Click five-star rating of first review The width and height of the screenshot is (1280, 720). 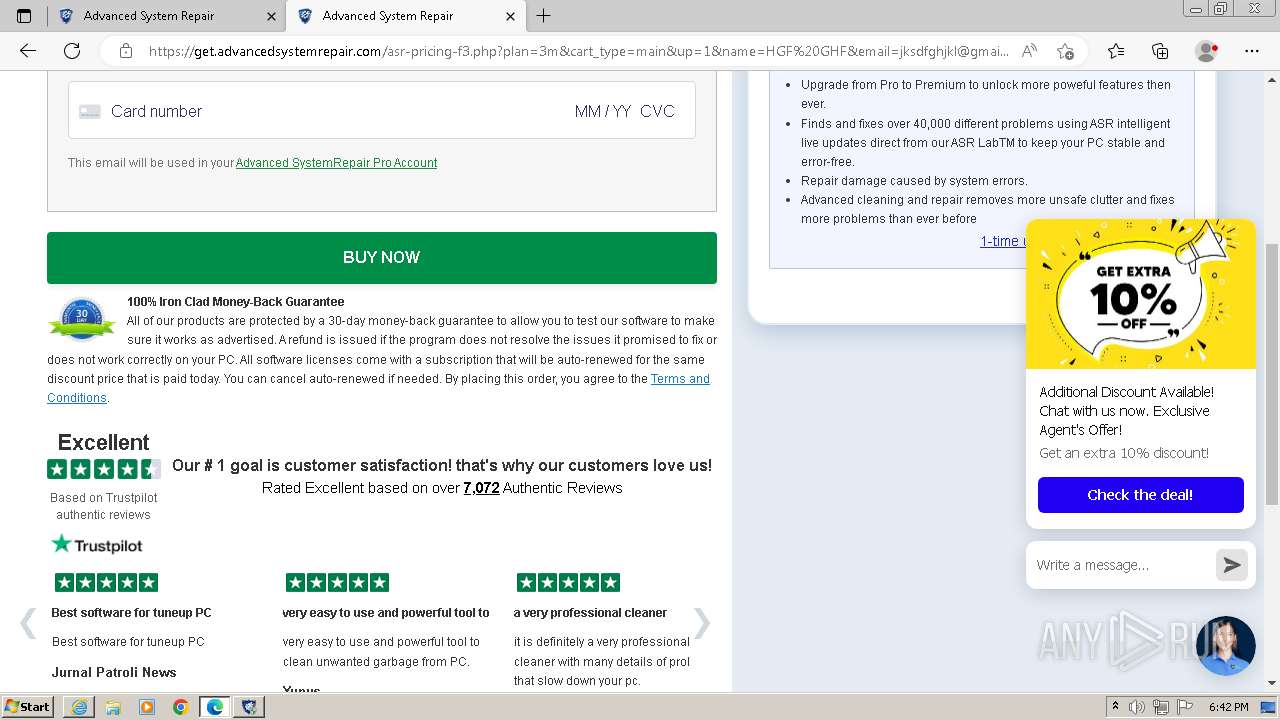106,582
